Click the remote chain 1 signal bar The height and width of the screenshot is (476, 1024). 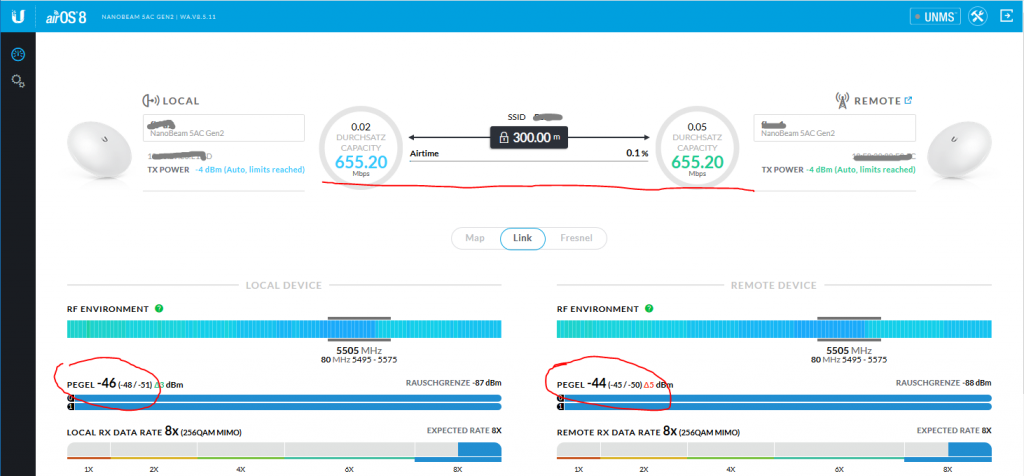coord(774,406)
